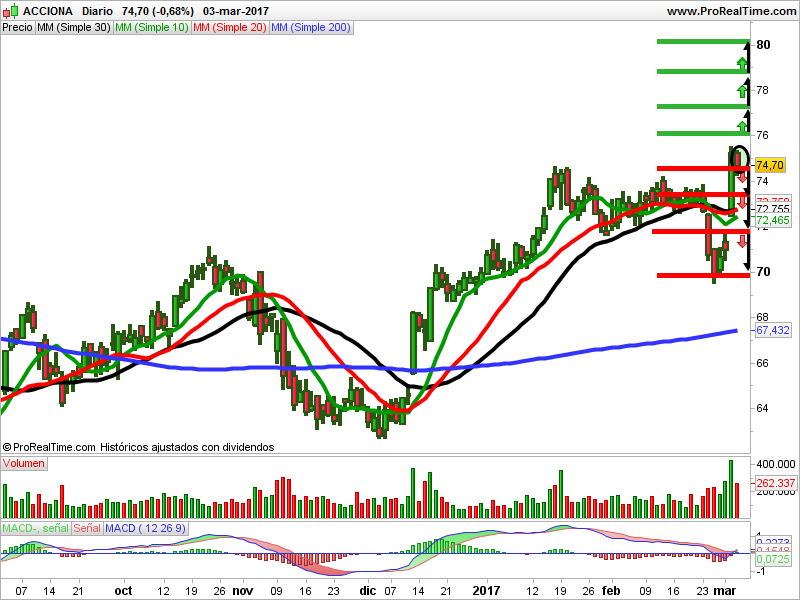This screenshot has height=600, width=800.
Task: Click the 74,70 (-0,68%) quote in header
Action: pyautogui.click(x=158, y=11)
